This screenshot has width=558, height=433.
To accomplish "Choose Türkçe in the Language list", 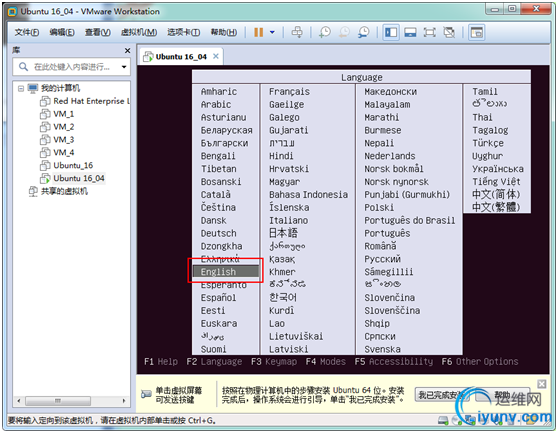I will 488,143.
